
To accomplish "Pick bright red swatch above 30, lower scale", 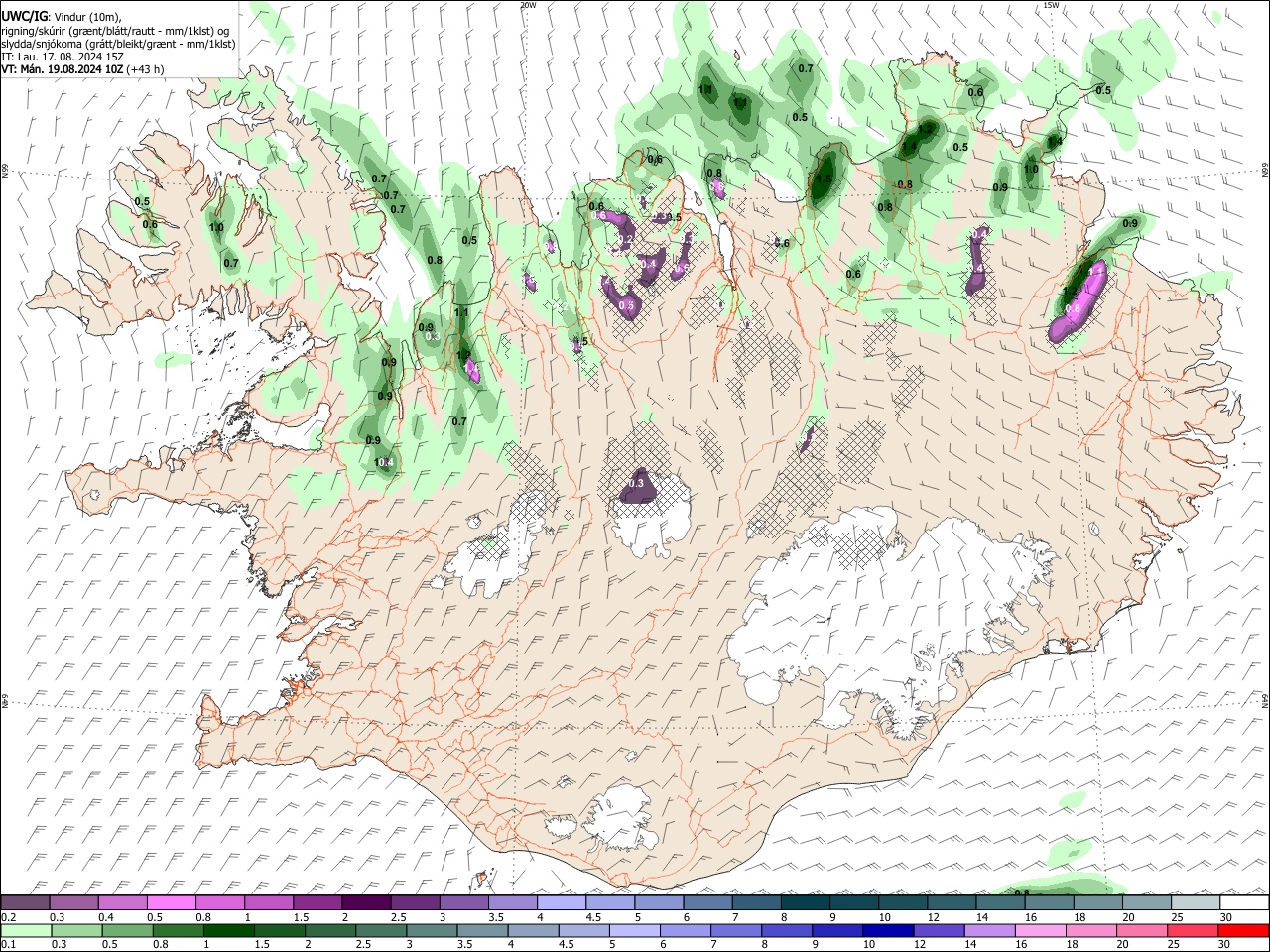I will pyautogui.click(x=1244, y=930).
